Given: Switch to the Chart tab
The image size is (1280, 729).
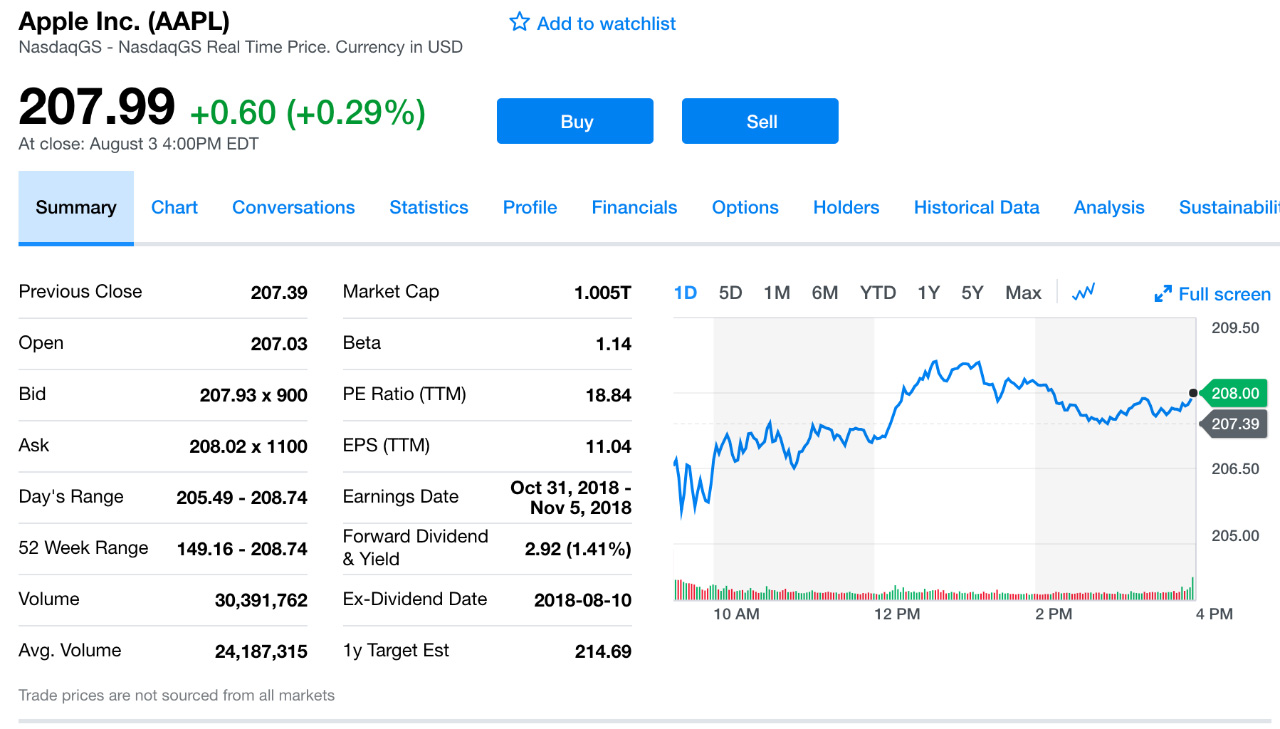Looking at the screenshot, I should [x=174, y=208].
